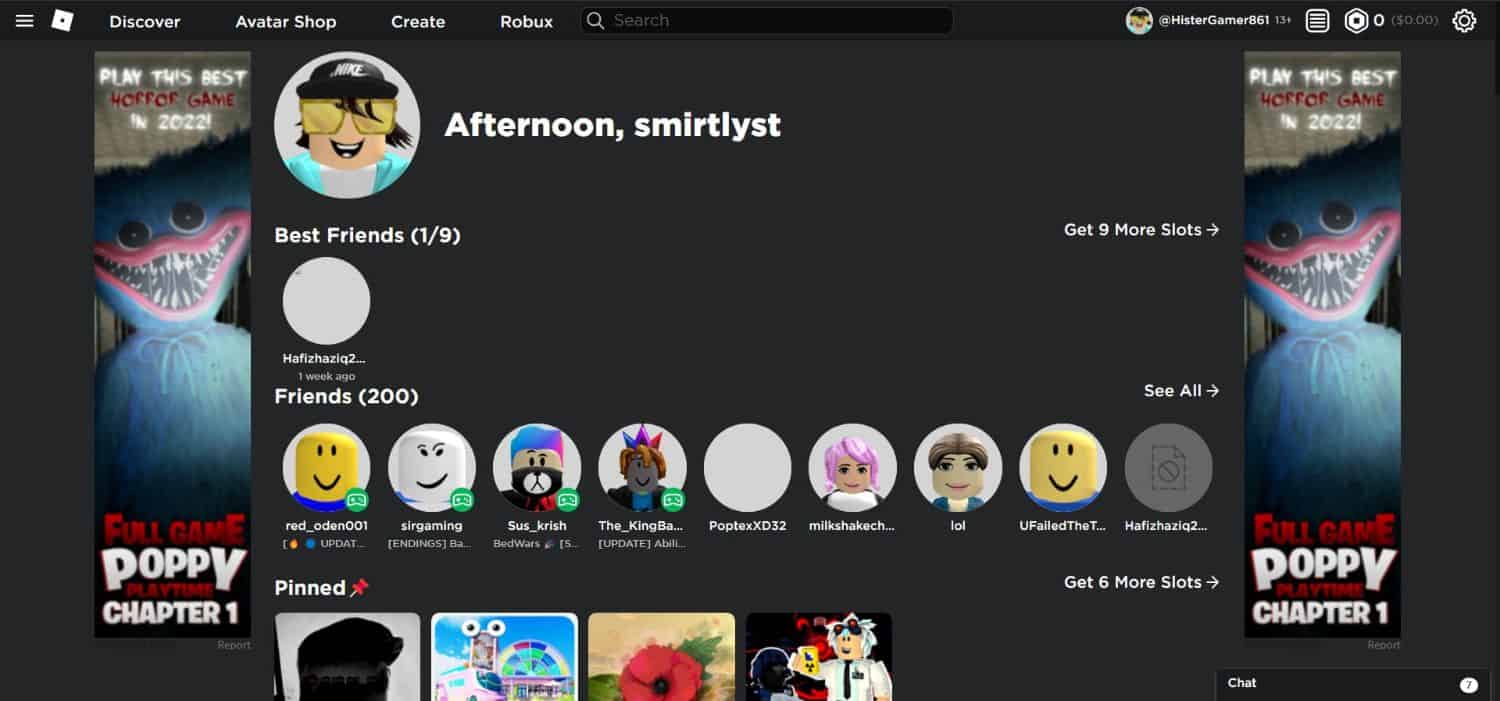Open the large profile avatar beside the greeting
The height and width of the screenshot is (701, 1500).
pyautogui.click(x=347, y=125)
